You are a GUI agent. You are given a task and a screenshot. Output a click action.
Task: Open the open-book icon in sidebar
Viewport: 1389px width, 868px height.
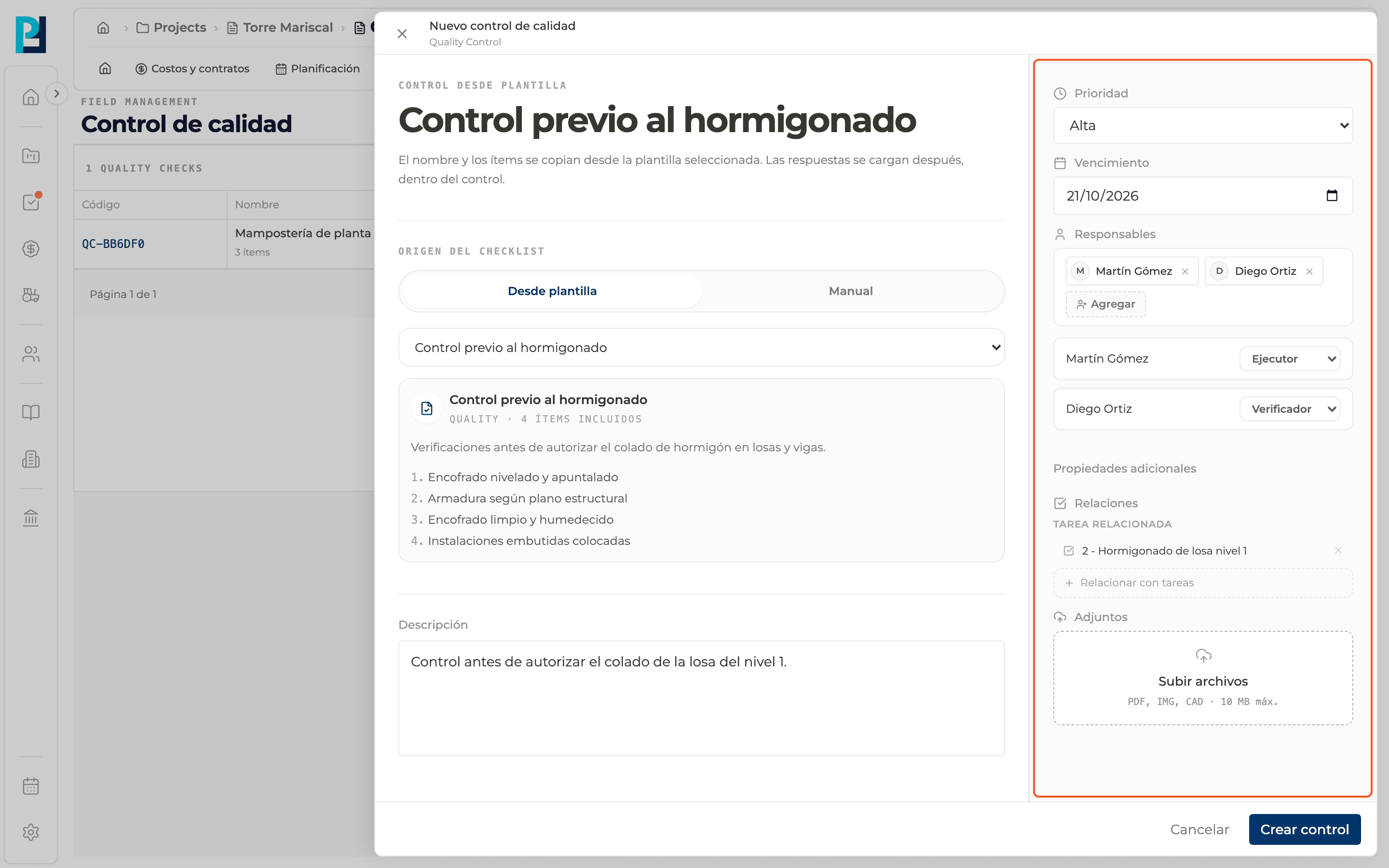click(x=31, y=412)
